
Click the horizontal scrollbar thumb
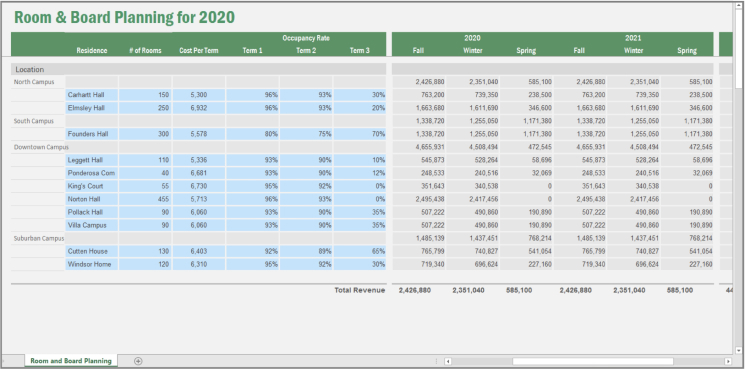pyautogui.click(x=592, y=361)
